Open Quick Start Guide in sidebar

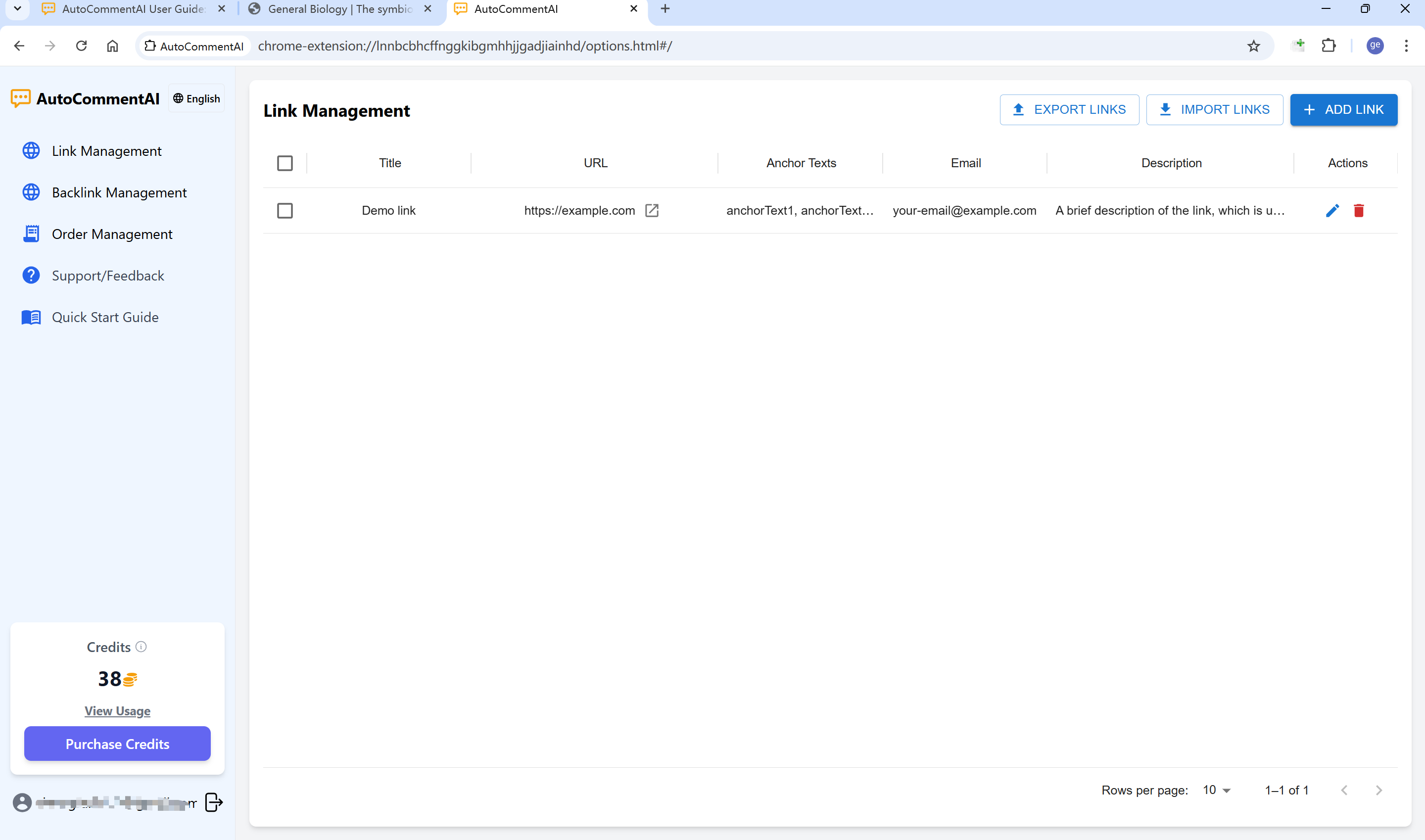coord(105,317)
